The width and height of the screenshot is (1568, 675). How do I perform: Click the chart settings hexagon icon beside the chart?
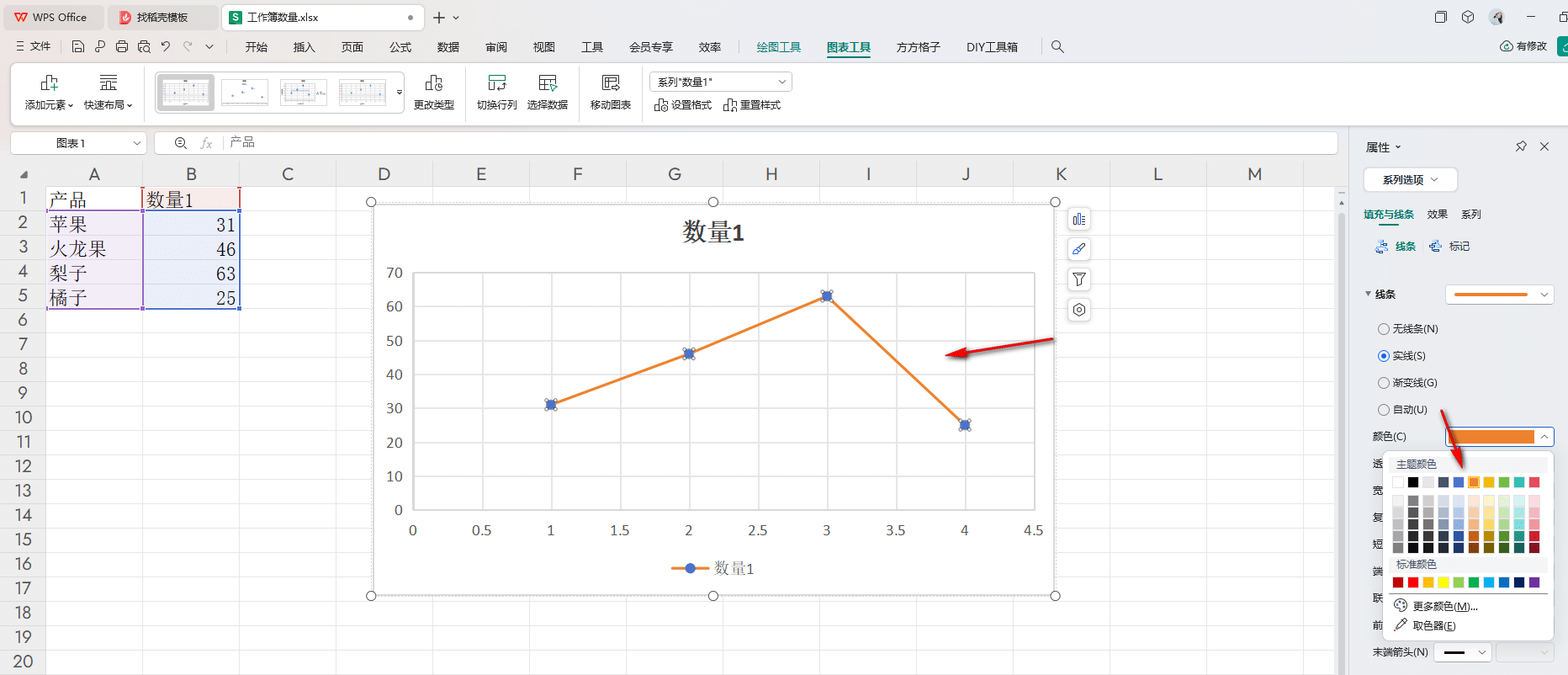[x=1079, y=310]
